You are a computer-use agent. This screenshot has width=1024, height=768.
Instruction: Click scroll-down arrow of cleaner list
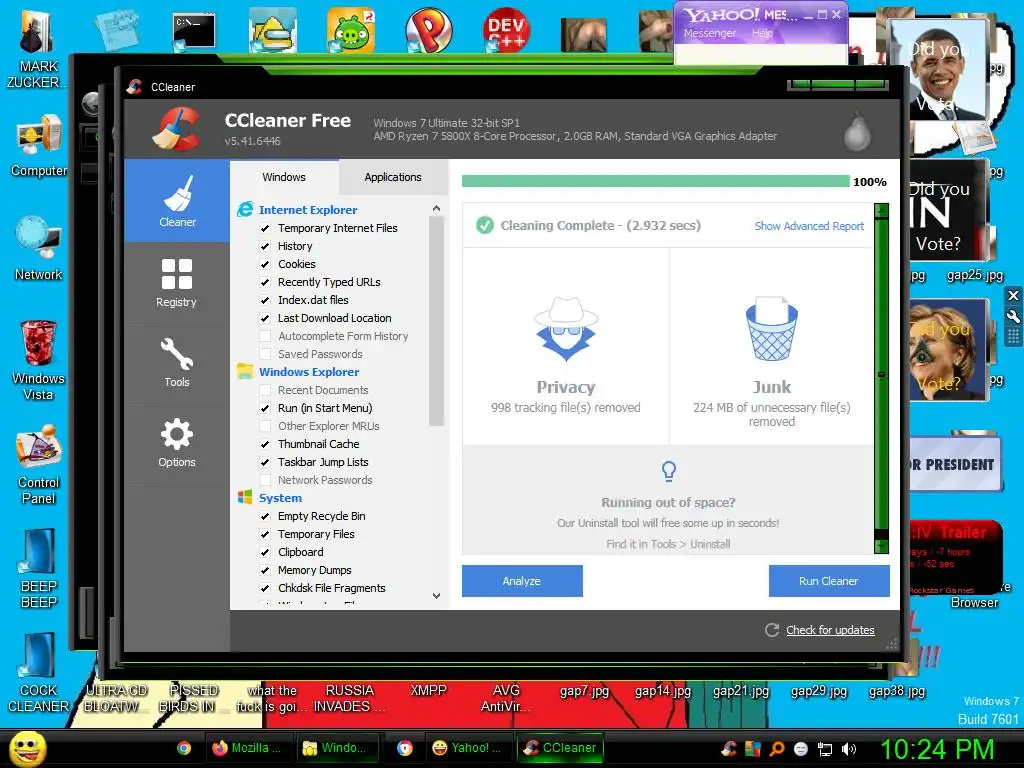[x=436, y=596]
